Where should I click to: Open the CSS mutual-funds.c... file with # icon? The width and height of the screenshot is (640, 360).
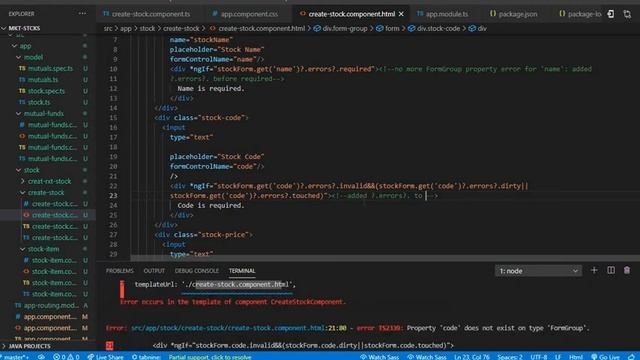tap(52, 125)
